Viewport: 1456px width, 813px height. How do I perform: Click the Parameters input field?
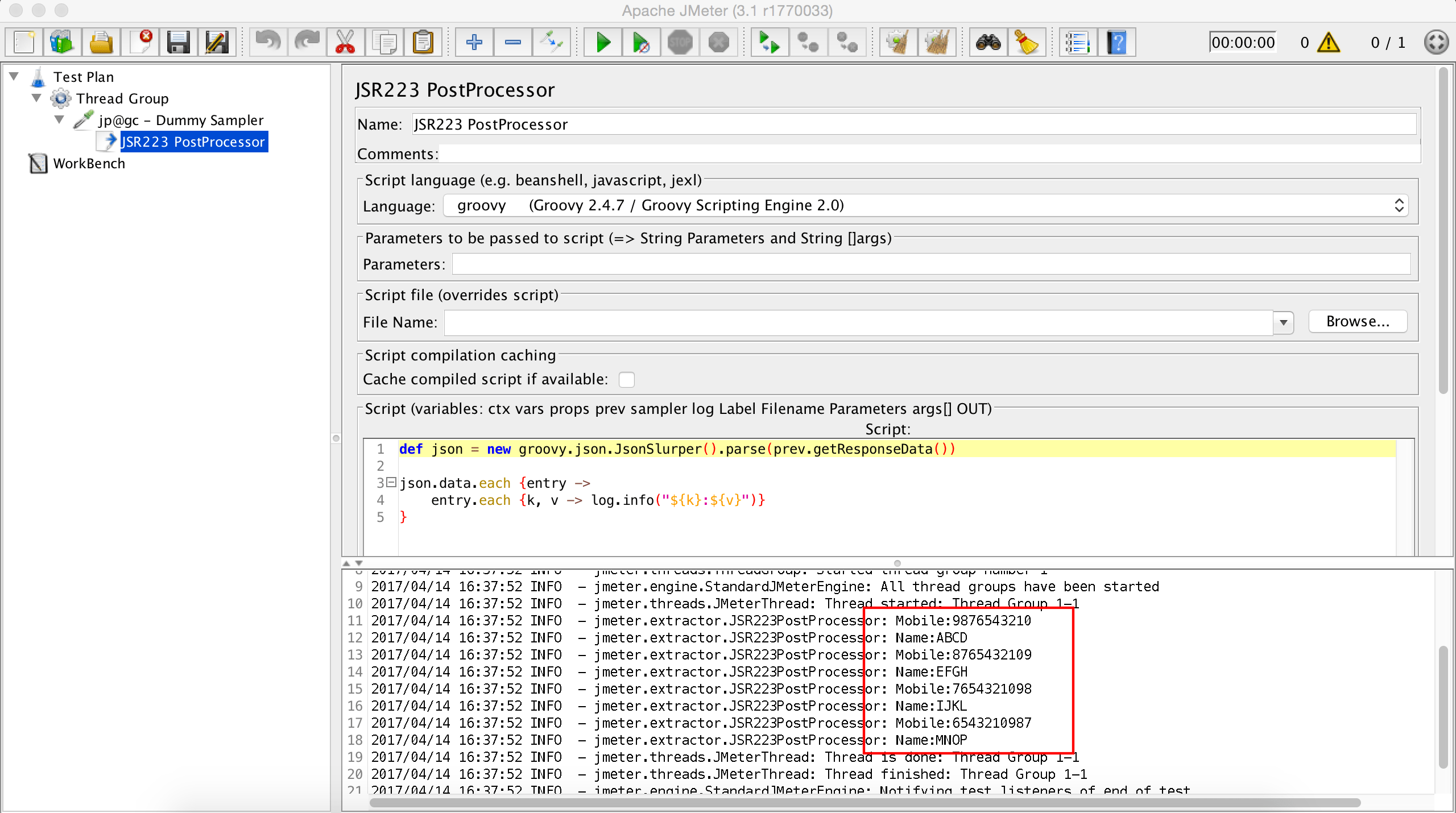(930, 264)
